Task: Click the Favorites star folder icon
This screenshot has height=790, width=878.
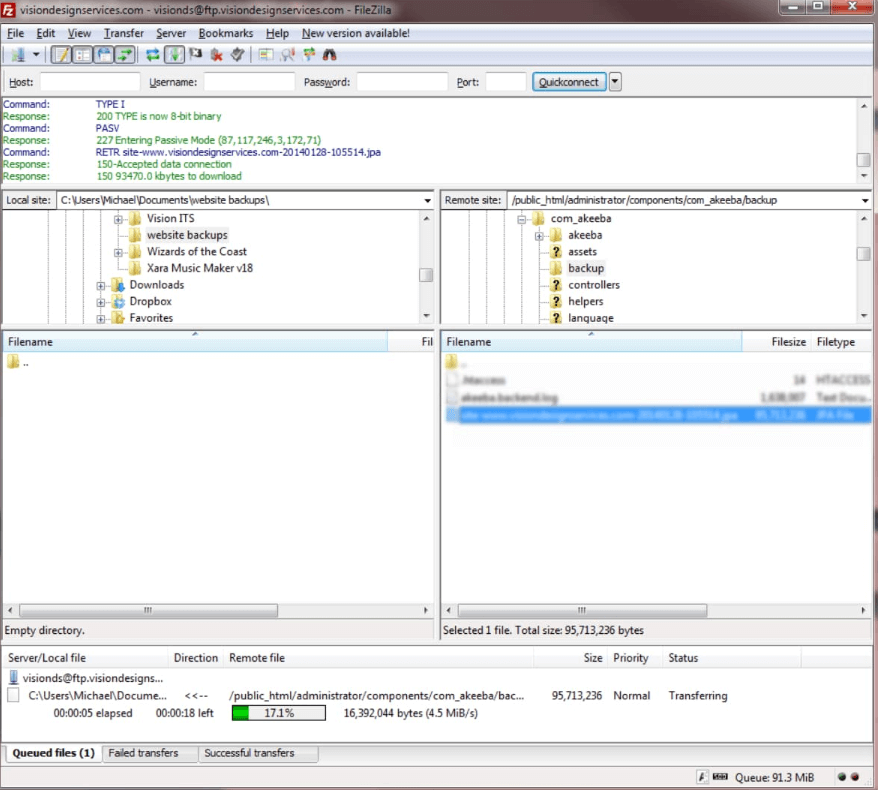Action: click(x=118, y=318)
